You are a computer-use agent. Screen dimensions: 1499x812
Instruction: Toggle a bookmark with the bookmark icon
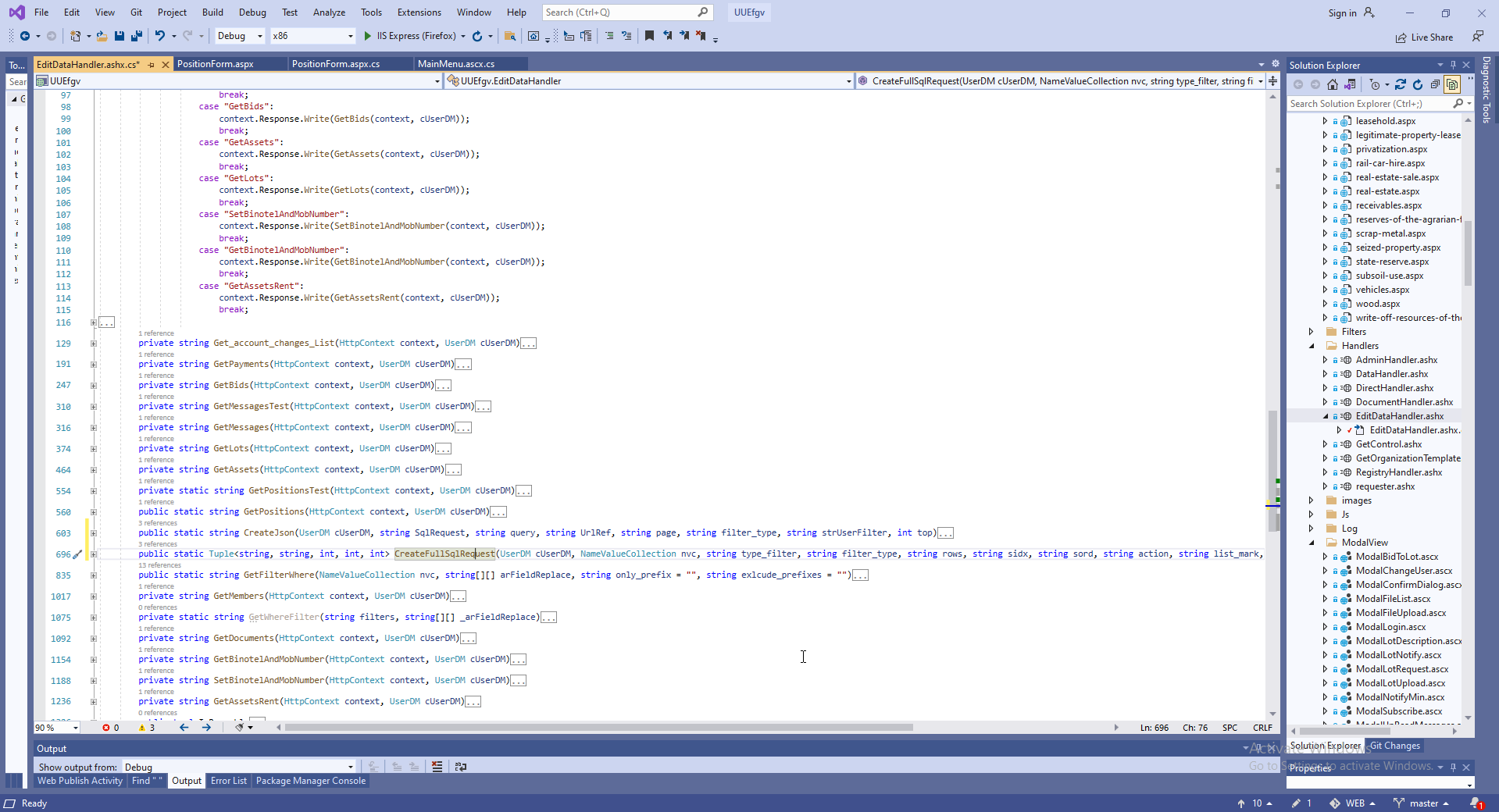click(649, 36)
